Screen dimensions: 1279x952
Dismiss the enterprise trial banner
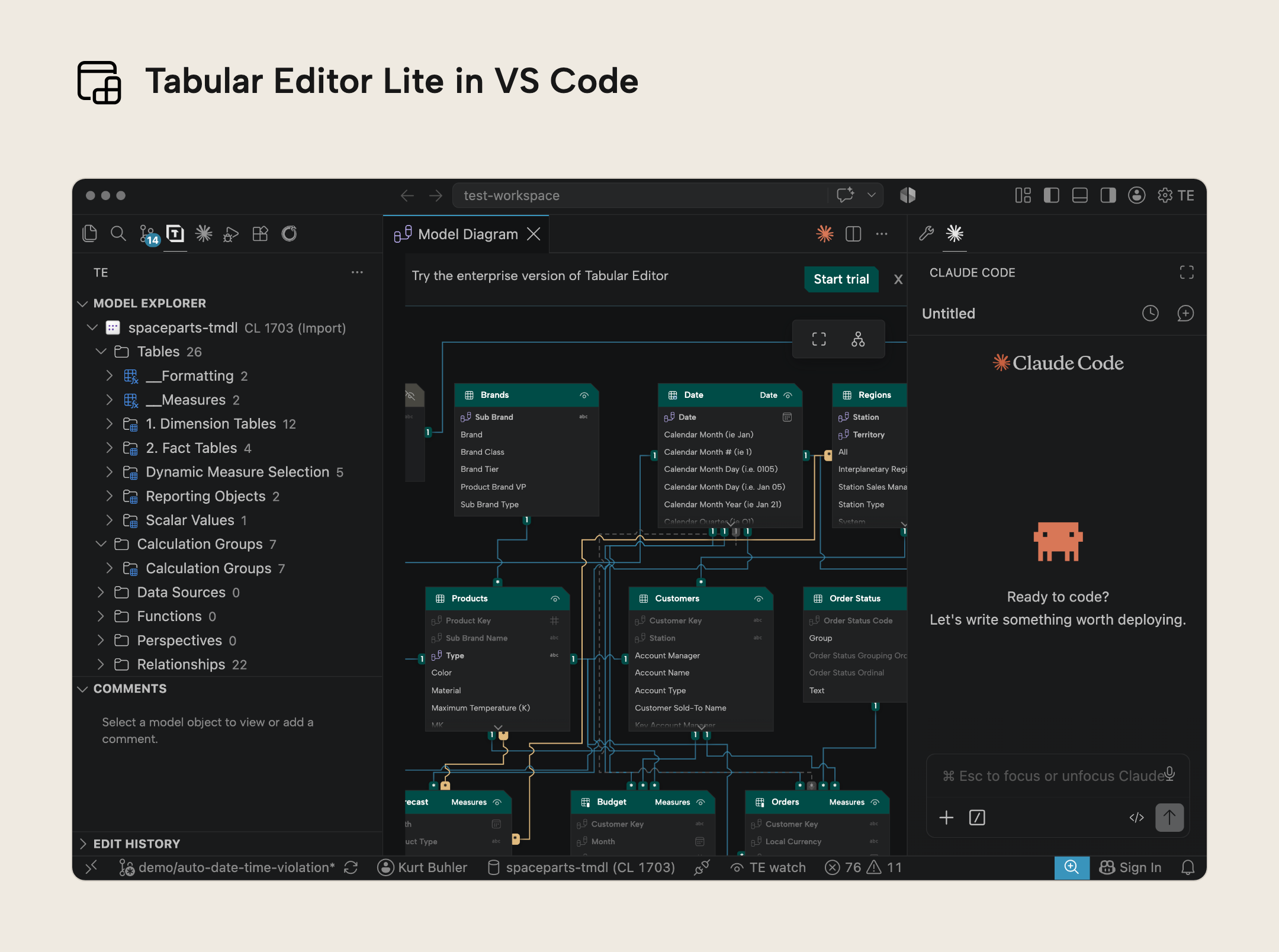pyautogui.click(x=898, y=279)
